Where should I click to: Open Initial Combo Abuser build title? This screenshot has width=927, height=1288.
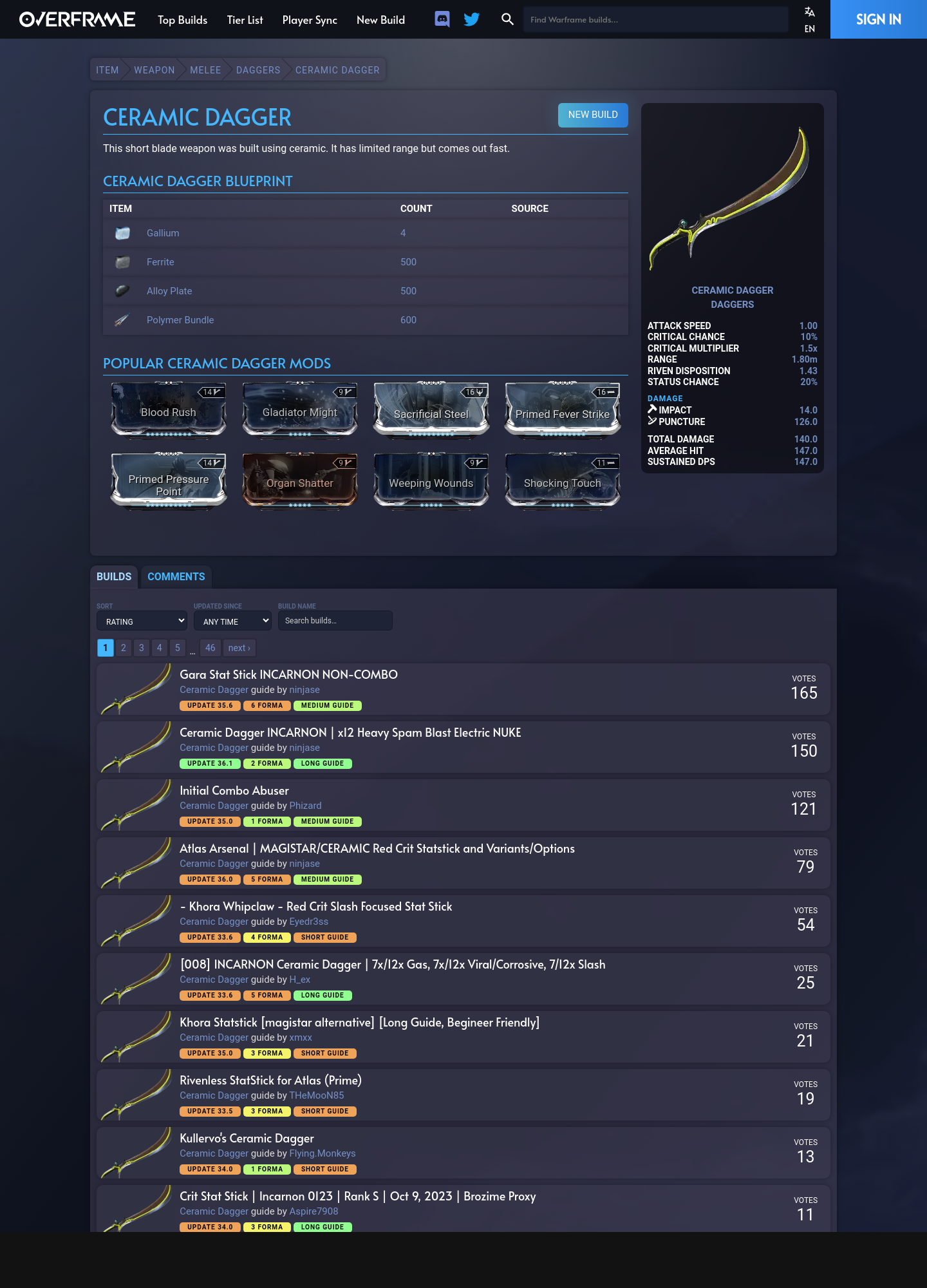(x=234, y=790)
